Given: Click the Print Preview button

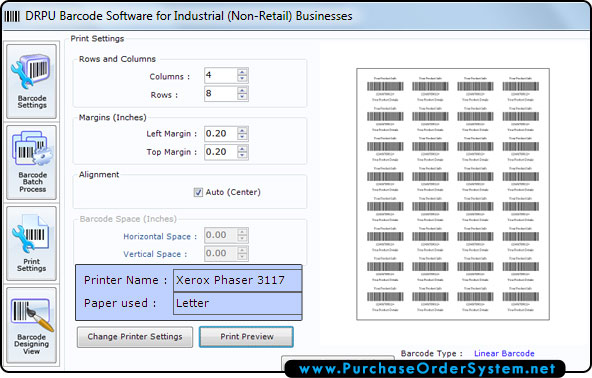Looking at the screenshot, I should click(247, 337).
